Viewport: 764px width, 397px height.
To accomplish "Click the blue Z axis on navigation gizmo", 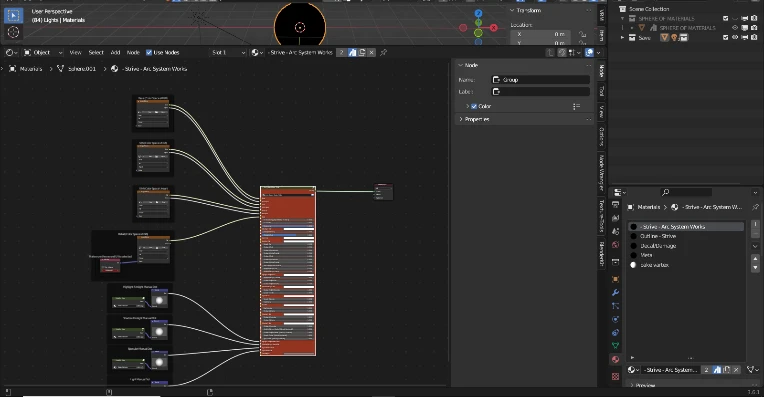I will (478, 13).
